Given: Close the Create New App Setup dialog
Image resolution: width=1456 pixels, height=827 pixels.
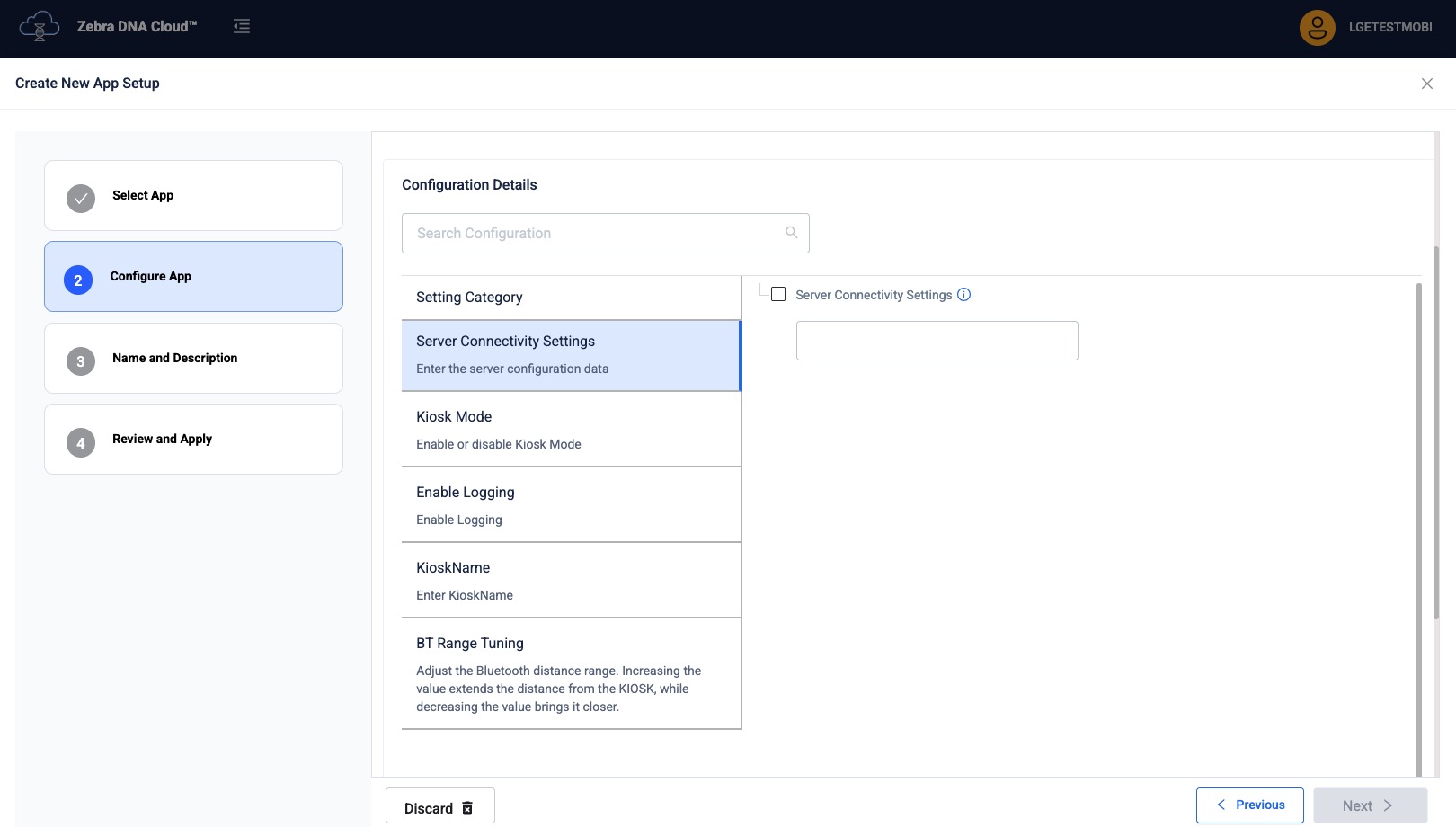Looking at the screenshot, I should (1426, 84).
